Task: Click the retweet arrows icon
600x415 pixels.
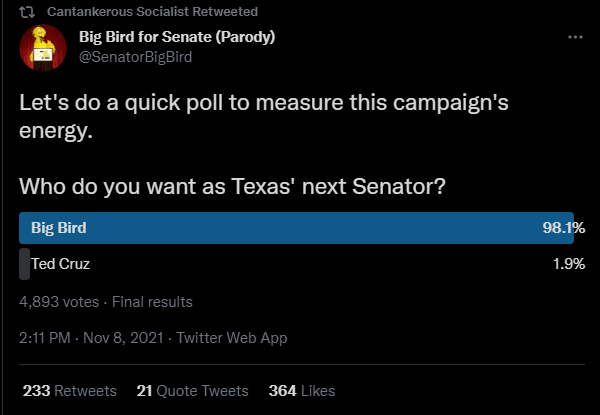Action: [x=27, y=12]
